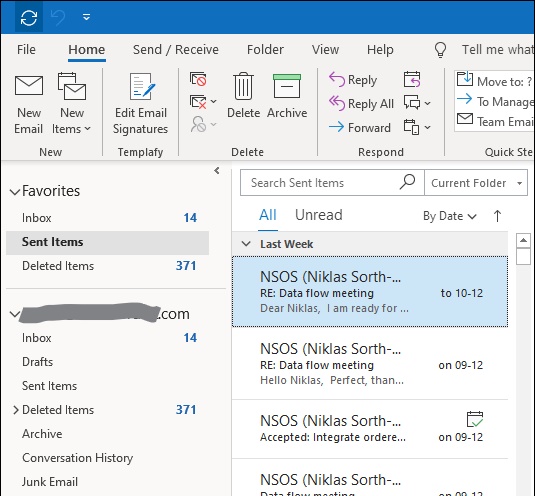Screen dimensions: 535x496
Task: Select the Home ribbon tab
Action: tap(87, 50)
